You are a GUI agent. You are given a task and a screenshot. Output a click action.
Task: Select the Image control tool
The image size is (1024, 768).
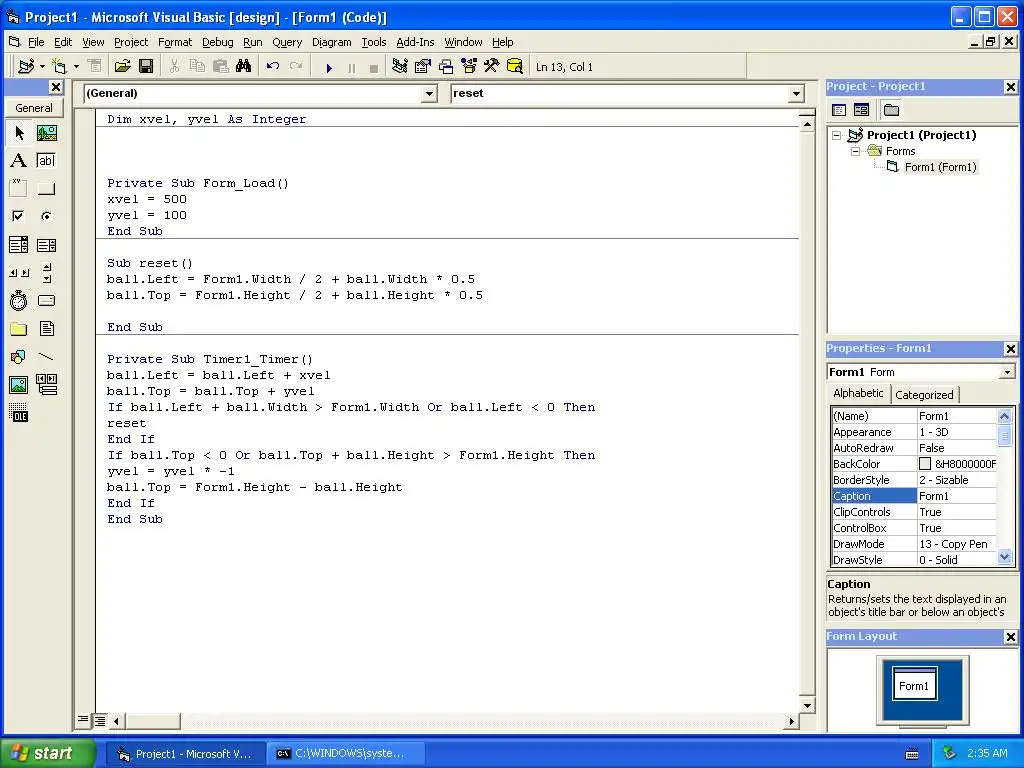click(x=19, y=385)
